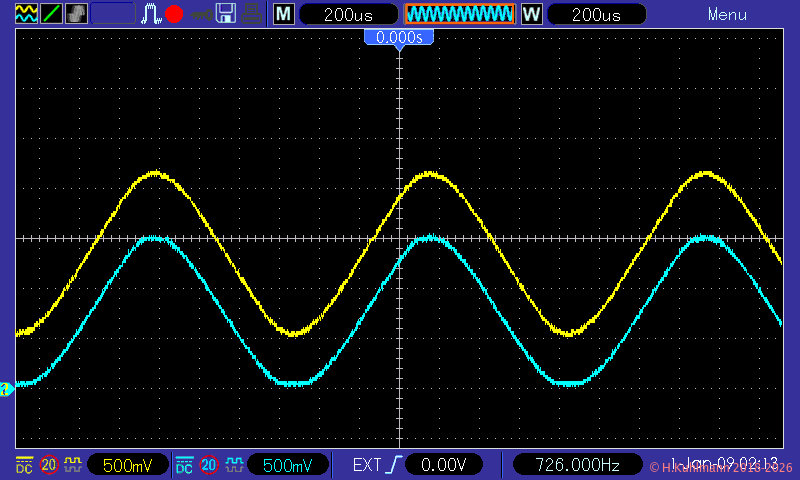The image size is (800, 480).
Task: Click the cyan channel 500mV scale readout
Action: 287,465
